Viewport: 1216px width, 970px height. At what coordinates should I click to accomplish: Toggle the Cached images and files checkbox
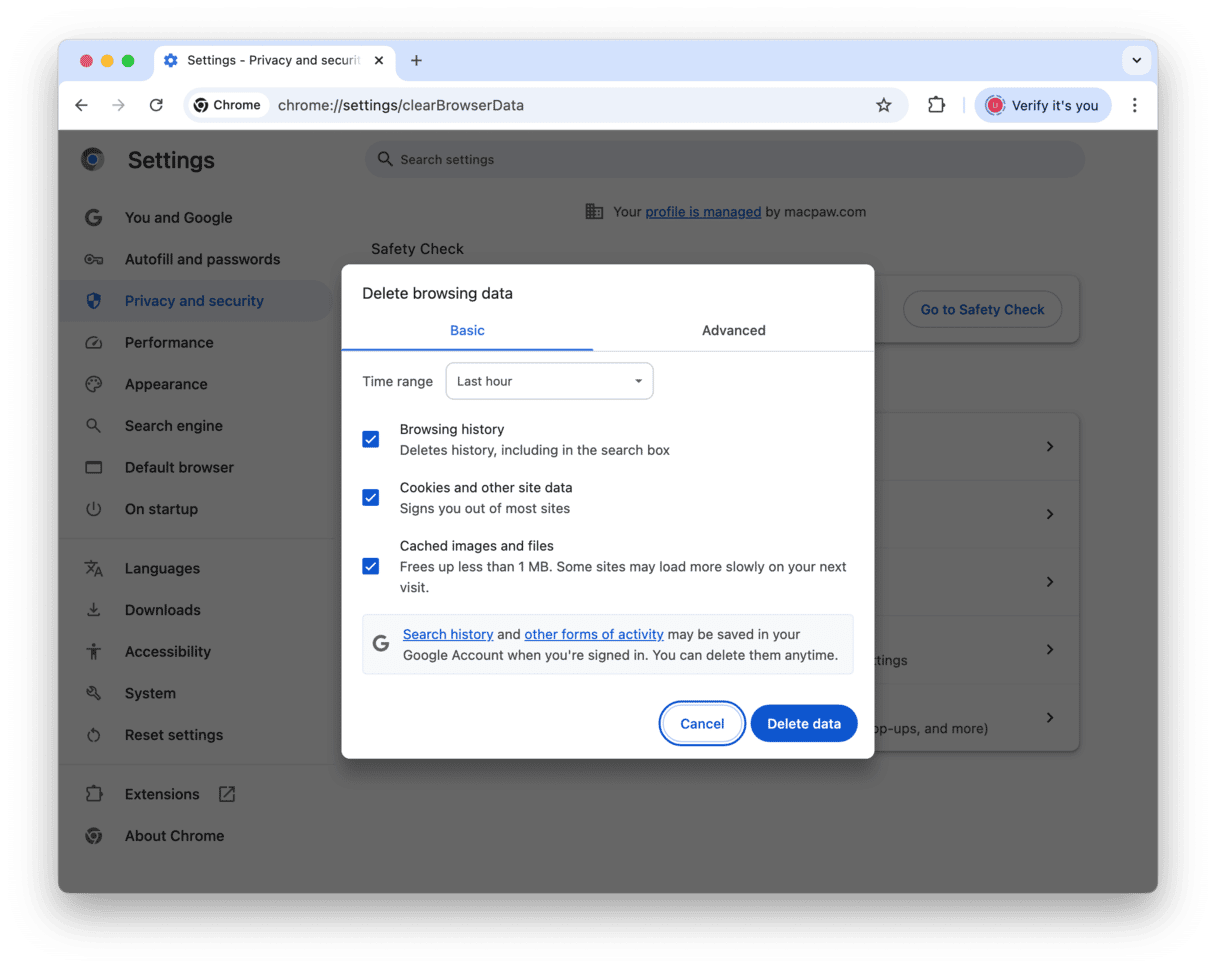[371, 566]
